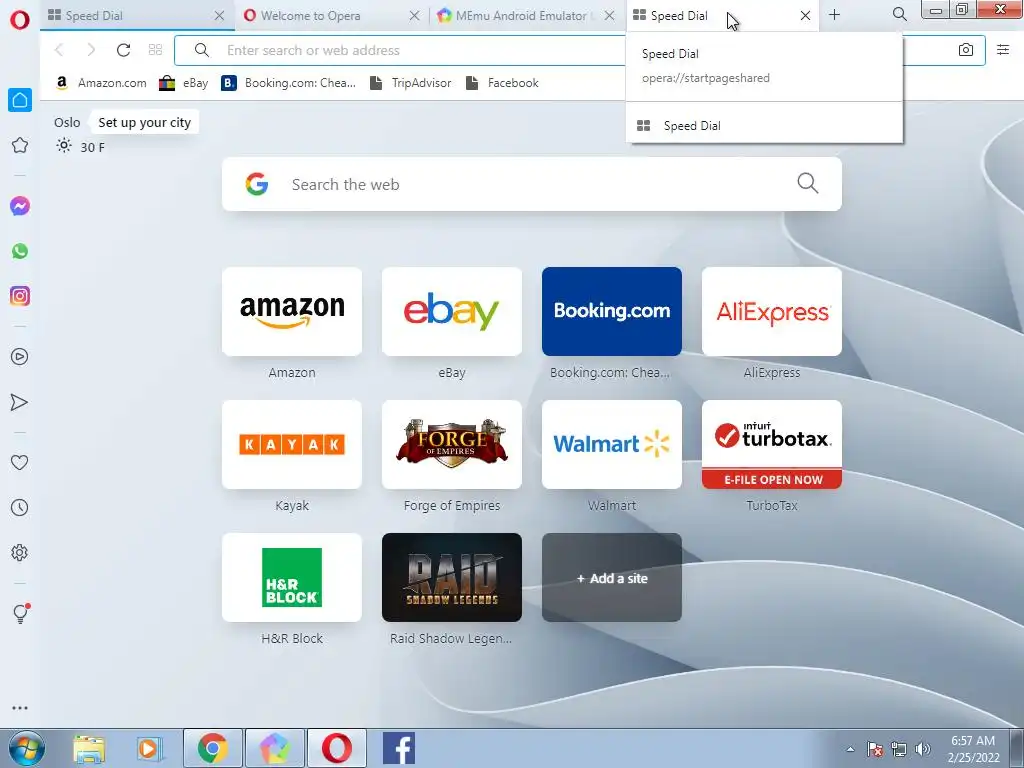
Task: Open the Facebook bookmark
Action: tap(502, 83)
